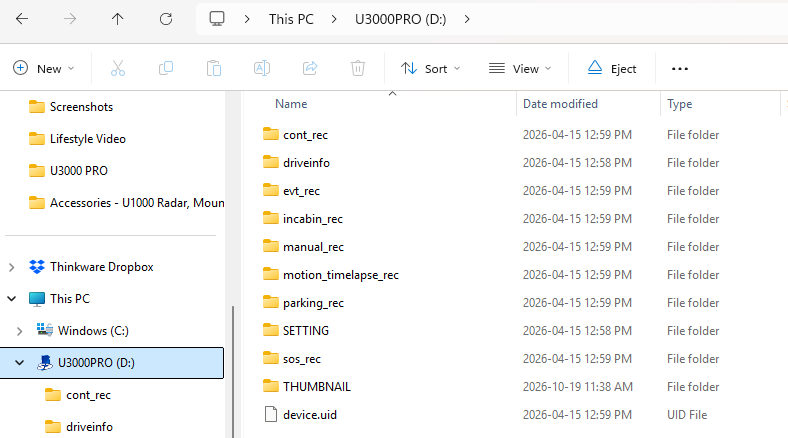The height and width of the screenshot is (438, 788).
Task: Click driveinfo's date 2026-04-15 12:58 PM
Action: (577, 163)
